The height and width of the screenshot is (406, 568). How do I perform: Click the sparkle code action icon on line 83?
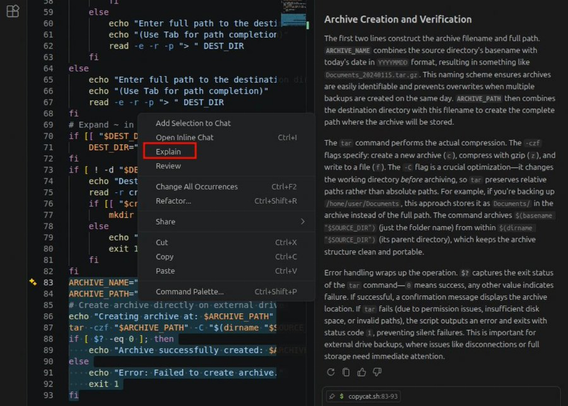coord(33,282)
